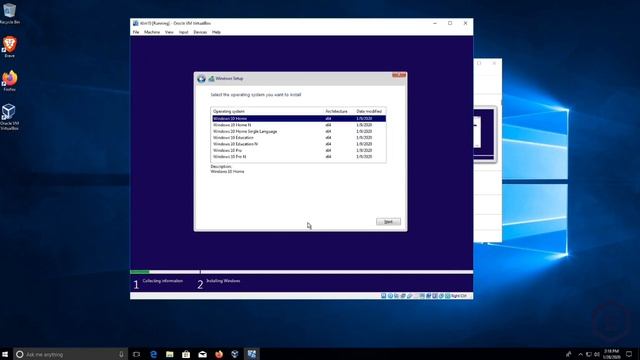Click the Windows Start button
The width and height of the screenshot is (640, 360).
click(5, 354)
